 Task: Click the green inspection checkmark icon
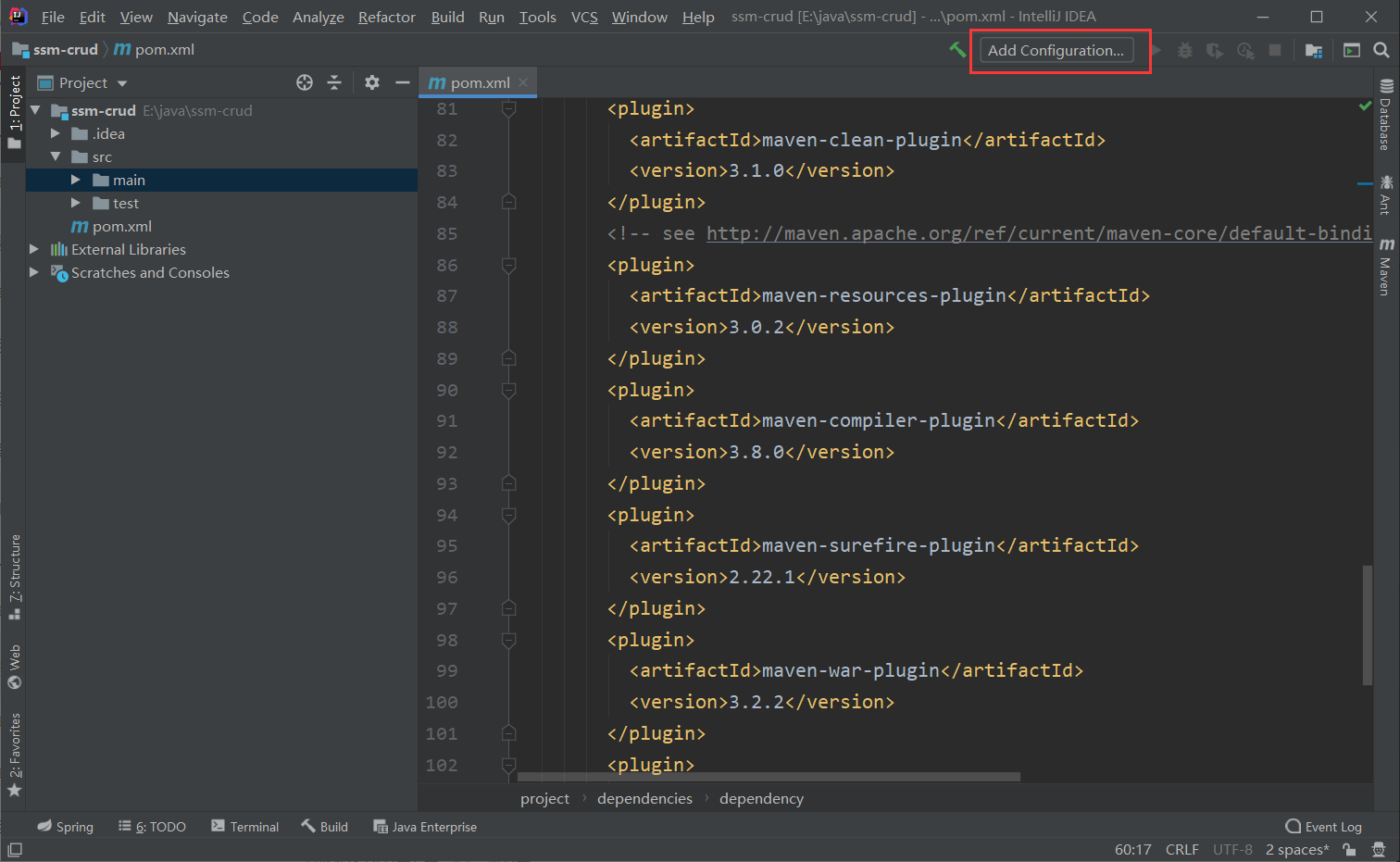(x=1365, y=106)
